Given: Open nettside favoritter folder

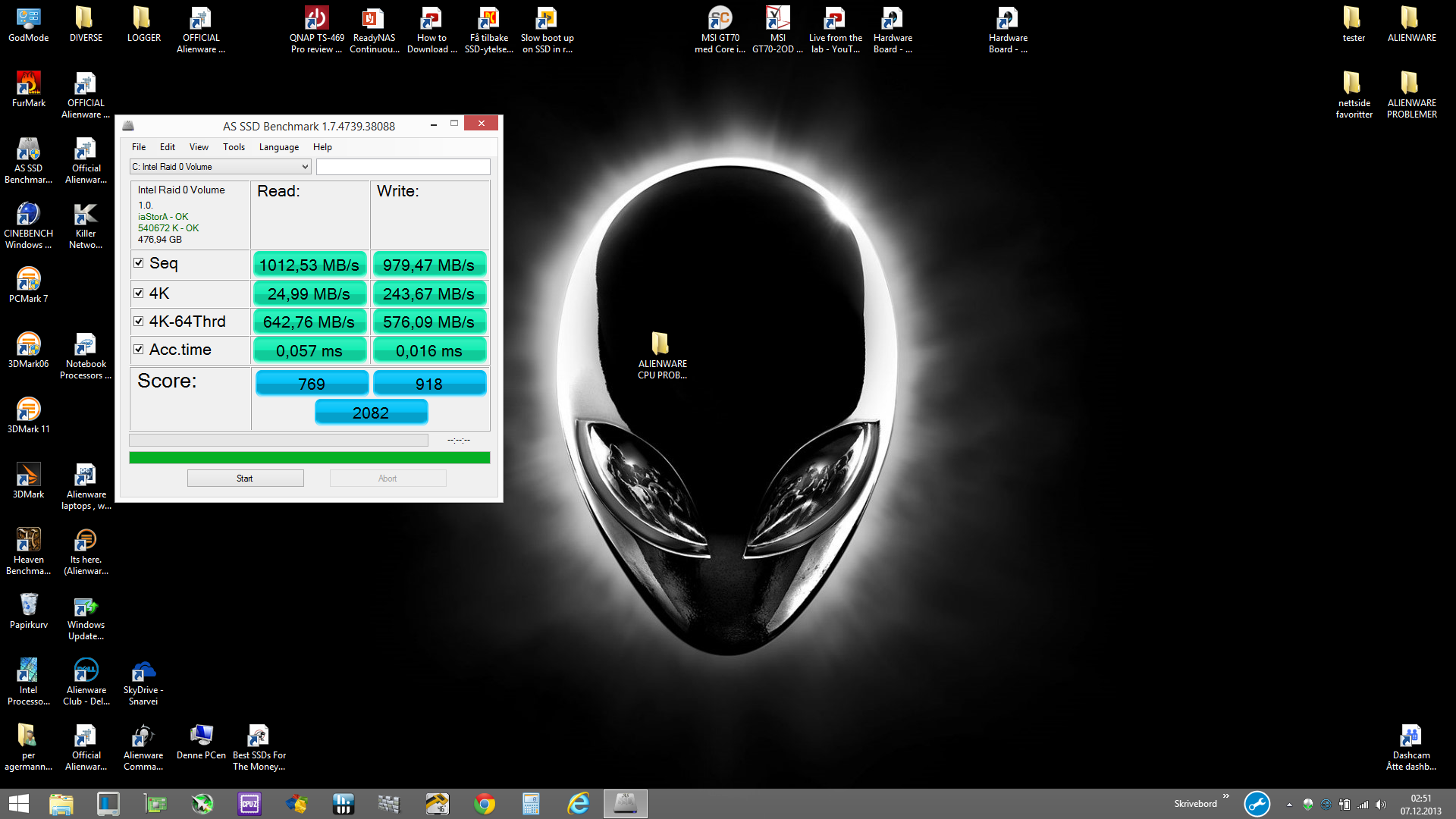Looking at the screenshot, I should point(1354,95).
